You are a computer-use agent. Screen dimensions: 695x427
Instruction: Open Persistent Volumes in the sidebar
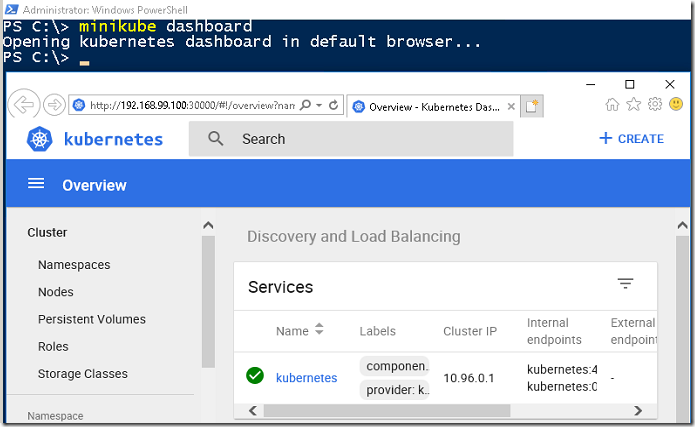tap(92, 319)
